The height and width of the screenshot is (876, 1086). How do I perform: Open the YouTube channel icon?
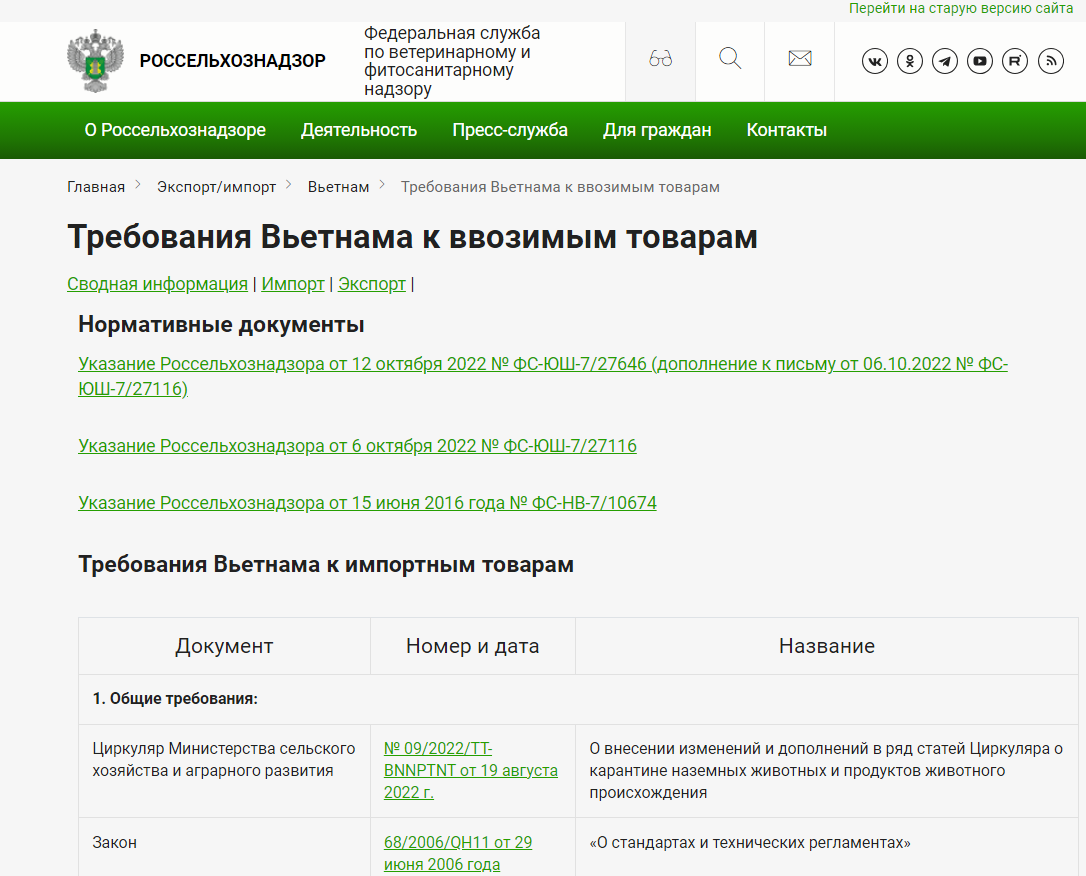click(x=980, y=61)
